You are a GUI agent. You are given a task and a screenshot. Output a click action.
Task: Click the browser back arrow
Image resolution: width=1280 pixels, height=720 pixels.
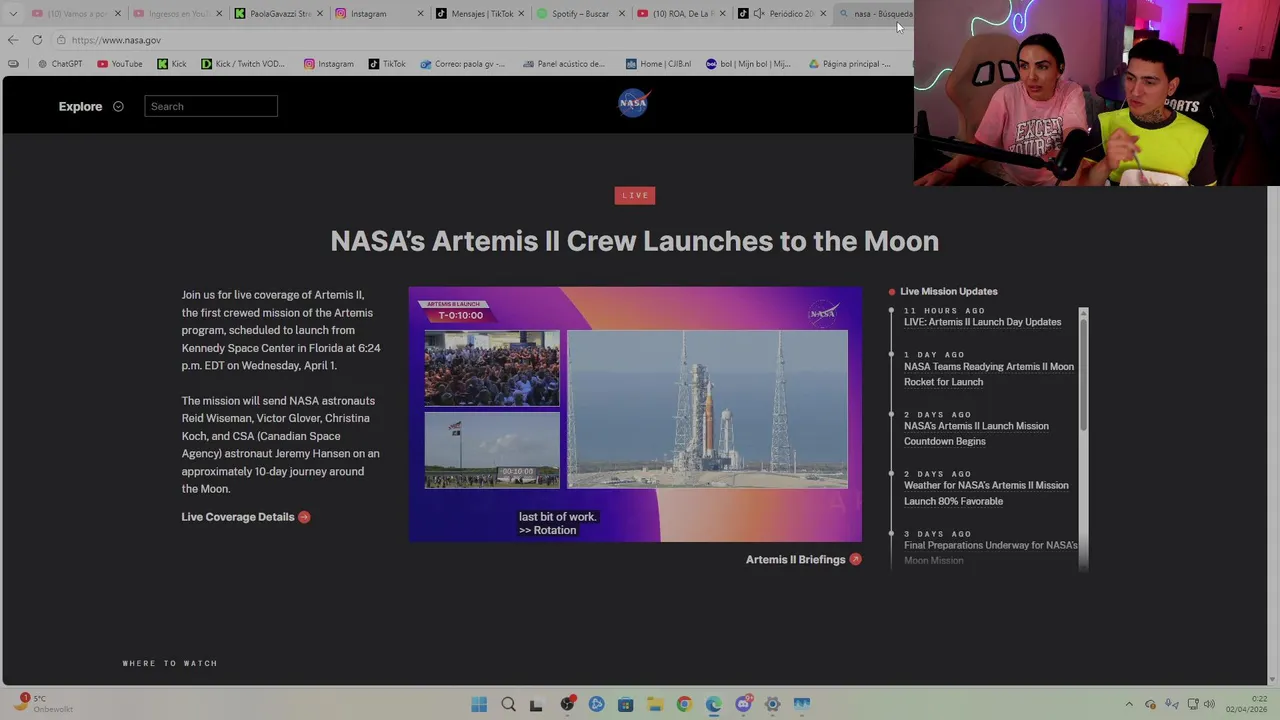pos(12,40)
